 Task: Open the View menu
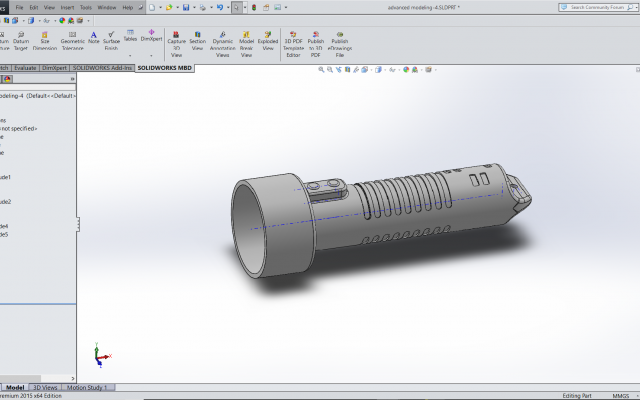[49, 7]
